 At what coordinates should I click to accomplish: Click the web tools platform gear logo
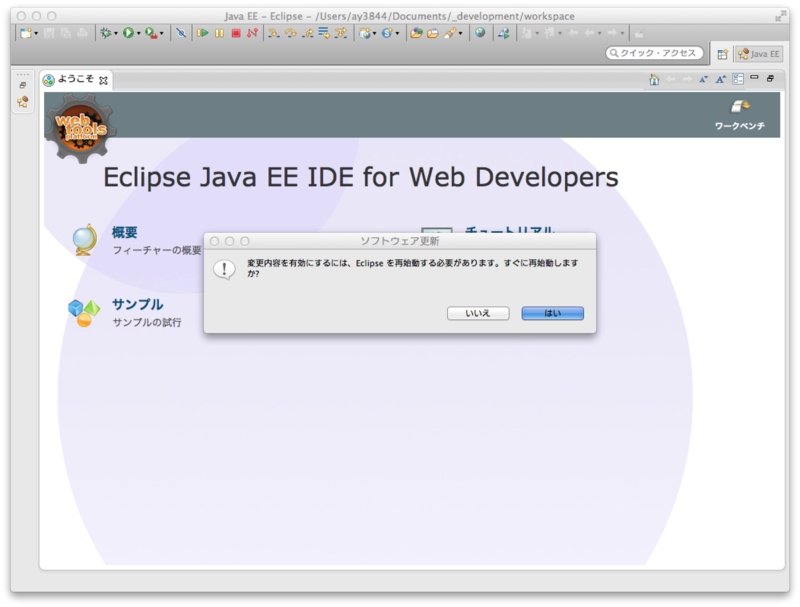[81, 128]
